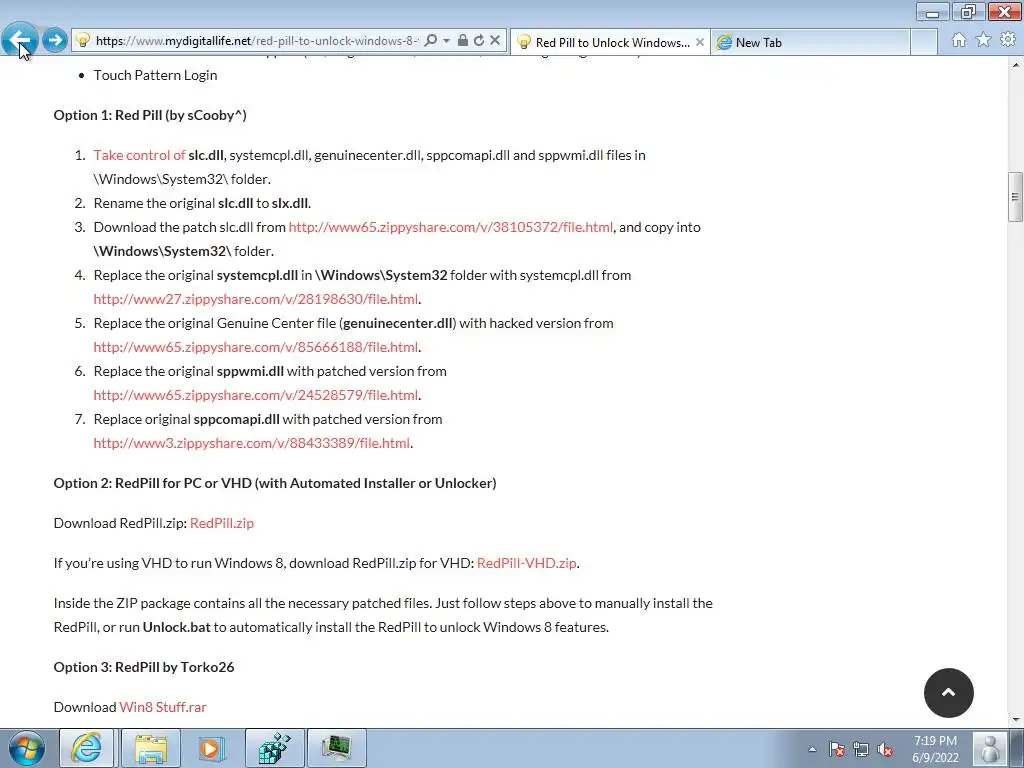
Task: Click the bold Unlock.bat text
Action: [x=176, y=628]
